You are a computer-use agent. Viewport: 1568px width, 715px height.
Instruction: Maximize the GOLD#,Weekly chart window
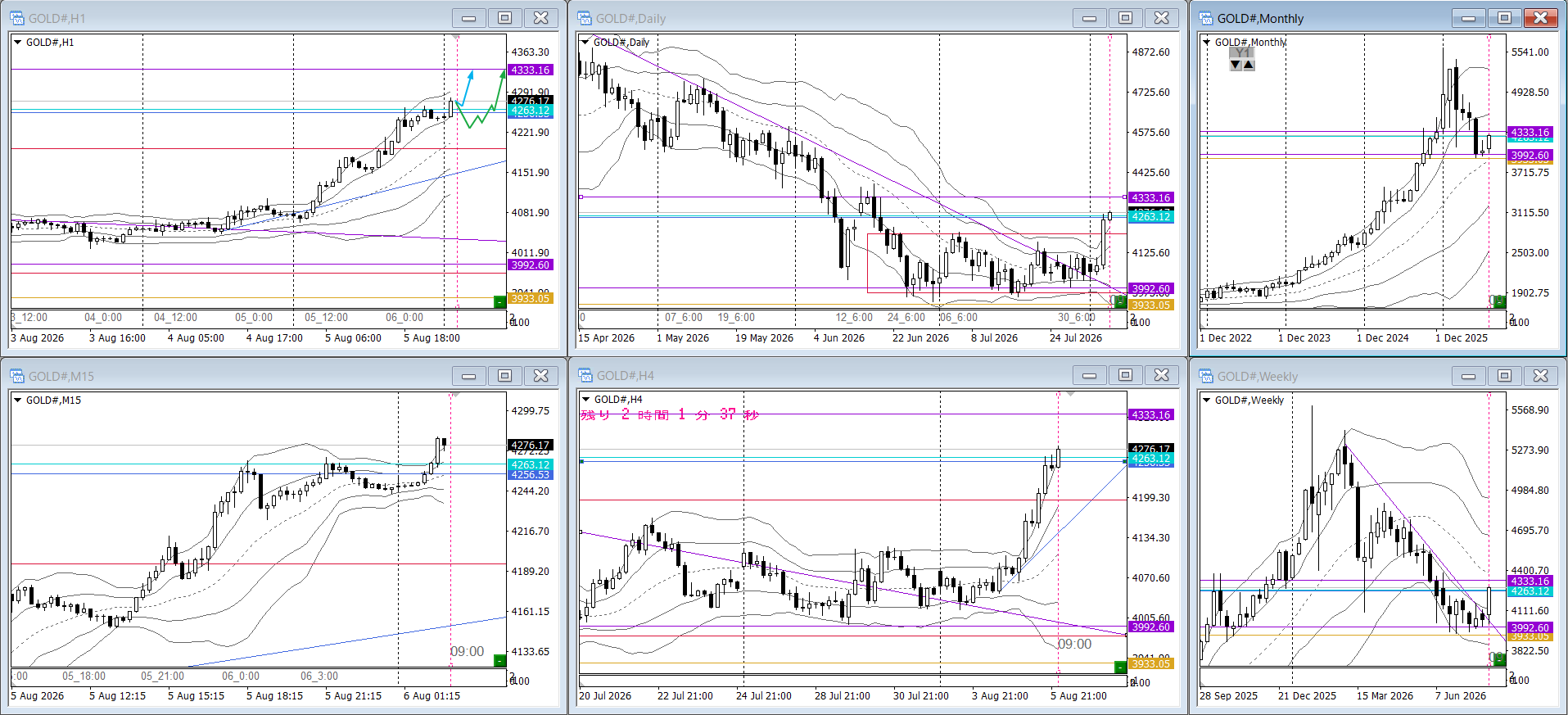(x=1505, y=376)
